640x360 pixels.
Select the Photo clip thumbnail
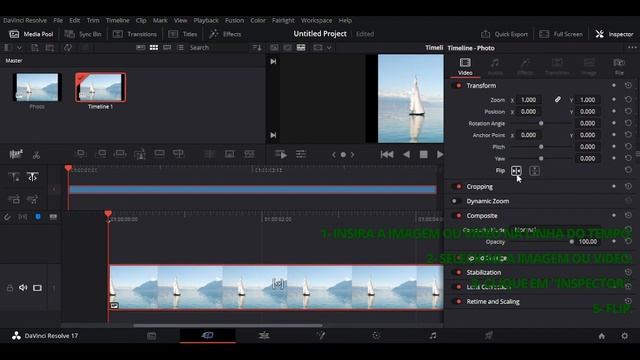37,87
